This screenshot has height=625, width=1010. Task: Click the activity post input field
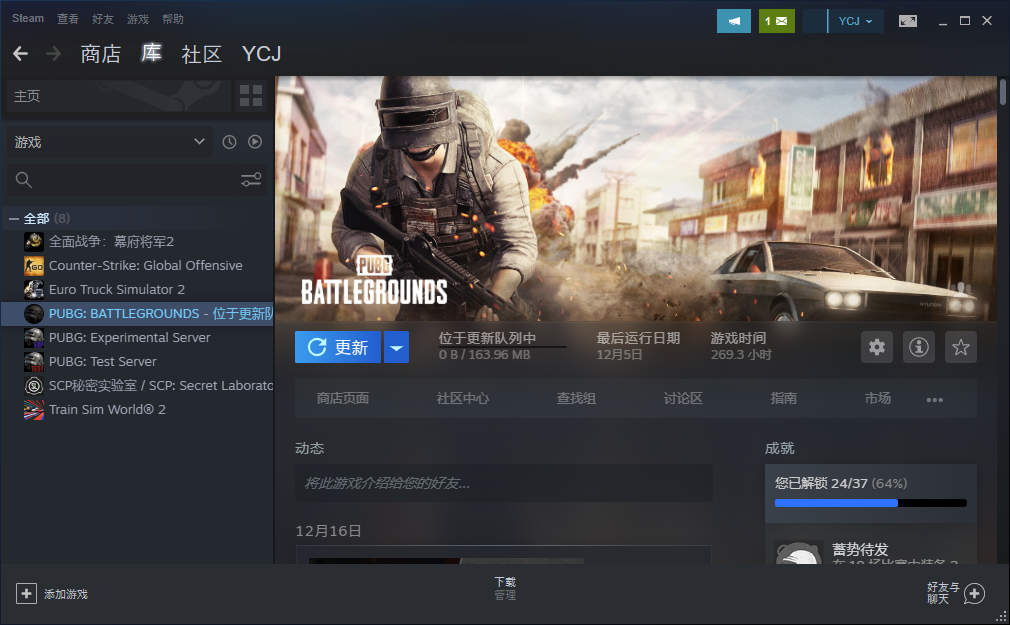pyautogui.click(x=504, y=483)
